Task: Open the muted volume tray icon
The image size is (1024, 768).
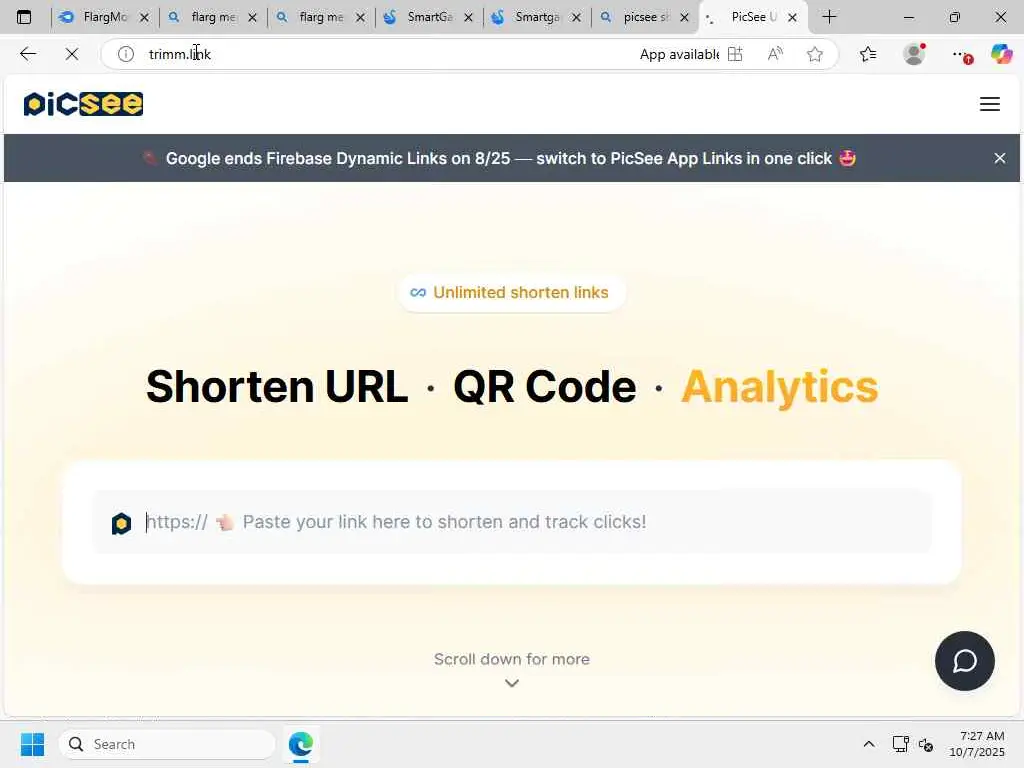Action: click(925, 744)
